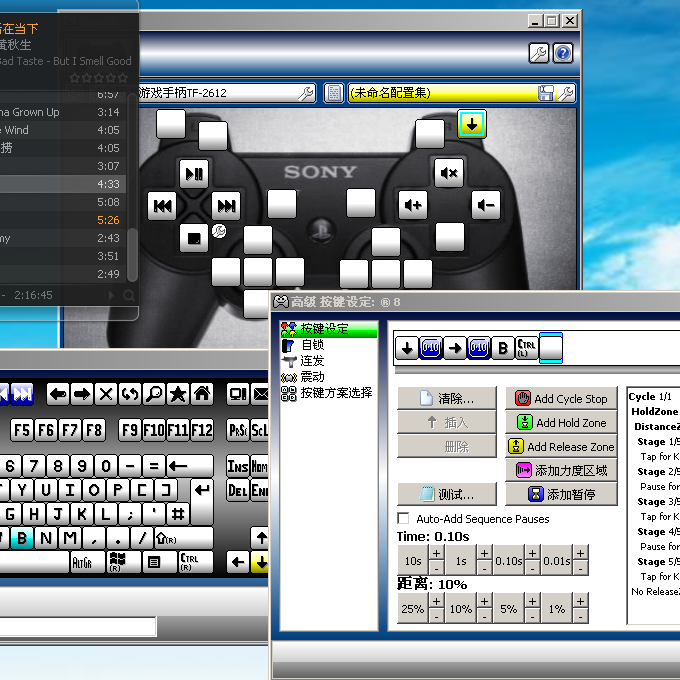
Task: Open the yellow 未命名配置集 profile dropdown
Action: point(440,93)
